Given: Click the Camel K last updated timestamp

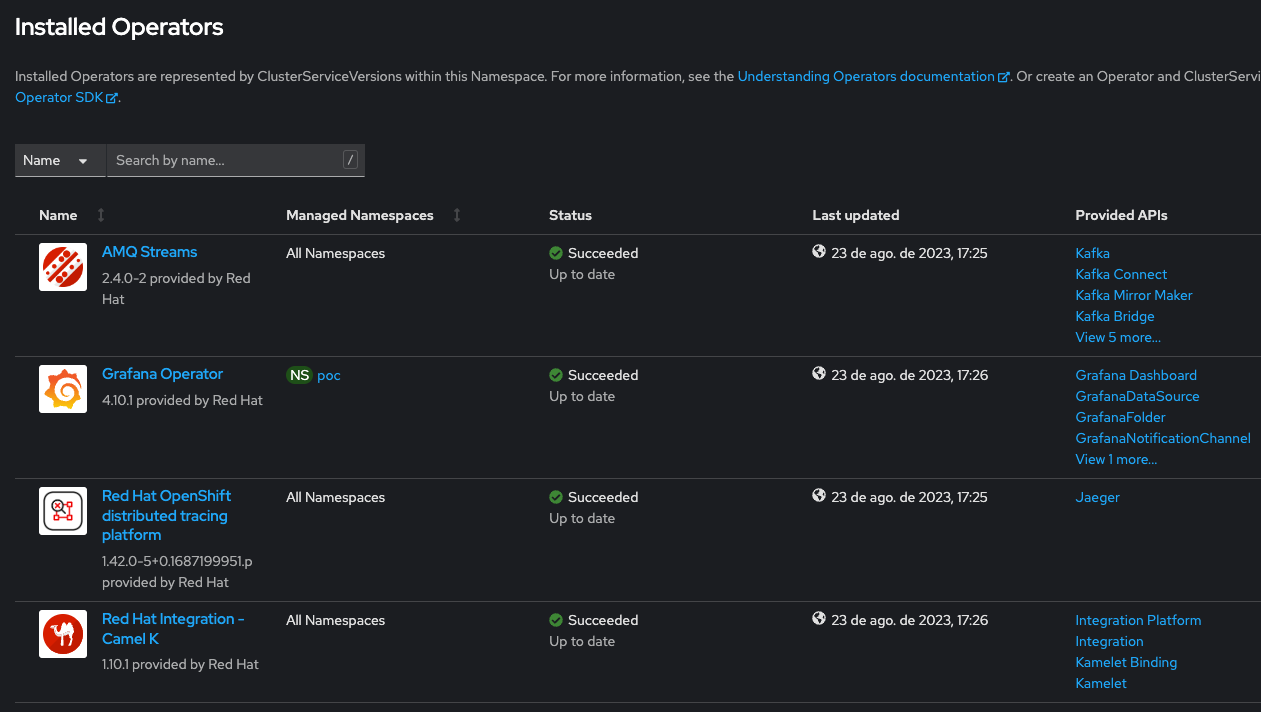Looking at the screenshot, I should (x=909, y=620).
